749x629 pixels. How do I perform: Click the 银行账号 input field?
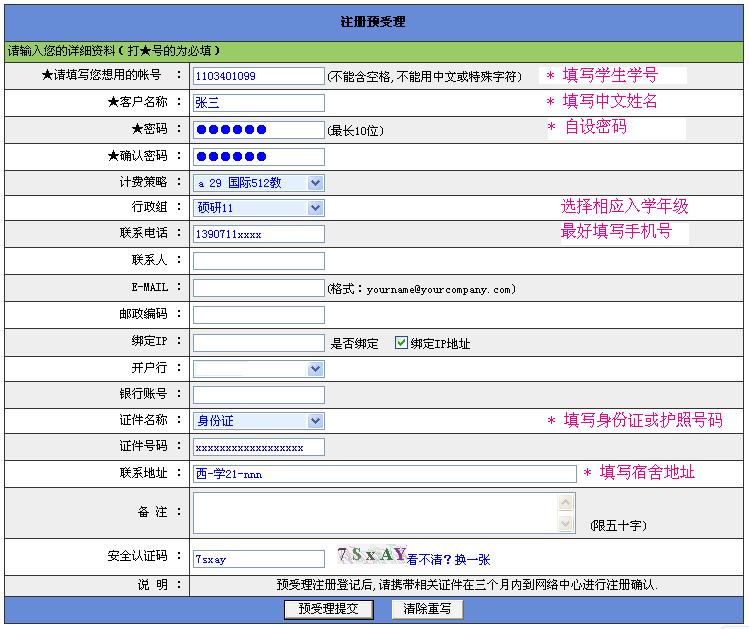pos(258,395)
